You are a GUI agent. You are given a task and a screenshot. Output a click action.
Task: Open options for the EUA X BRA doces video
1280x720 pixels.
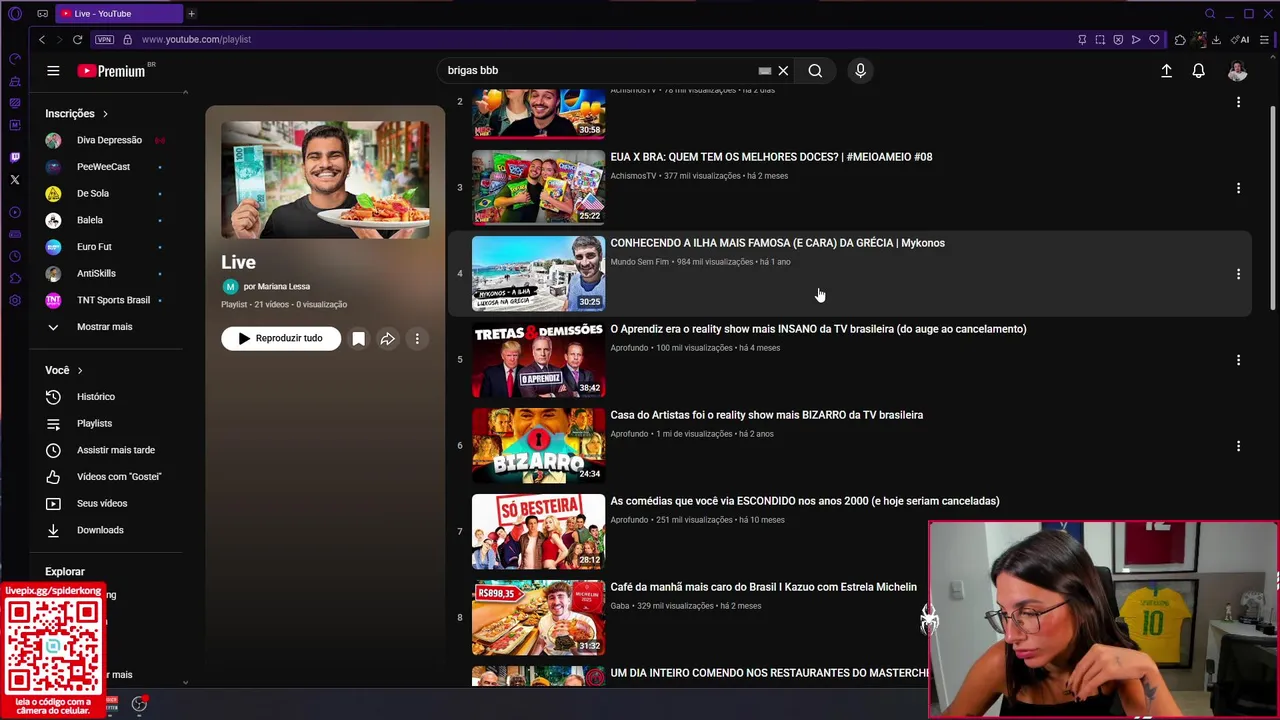(1238, 188)
